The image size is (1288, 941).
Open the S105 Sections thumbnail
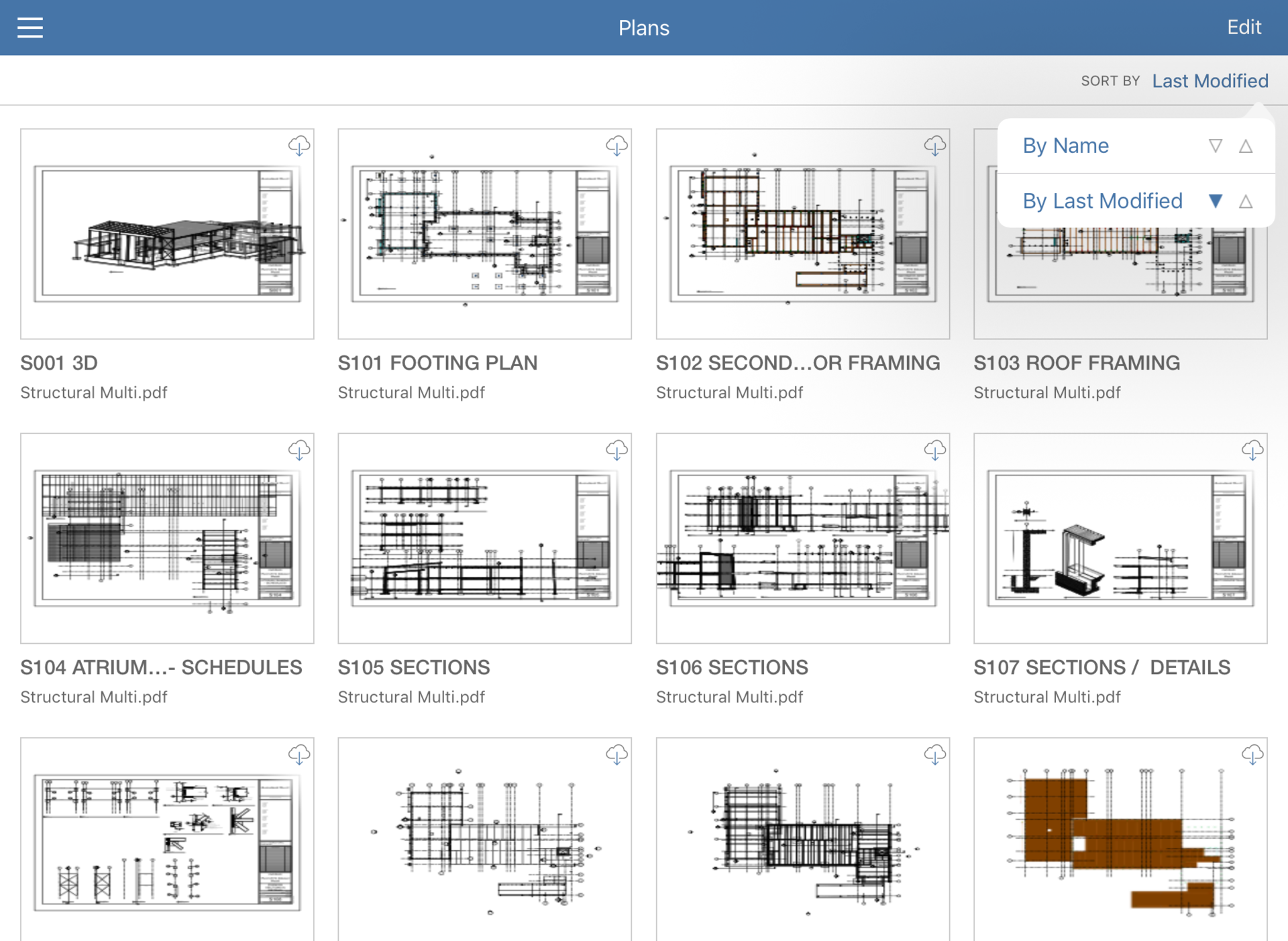pos(484,538)
